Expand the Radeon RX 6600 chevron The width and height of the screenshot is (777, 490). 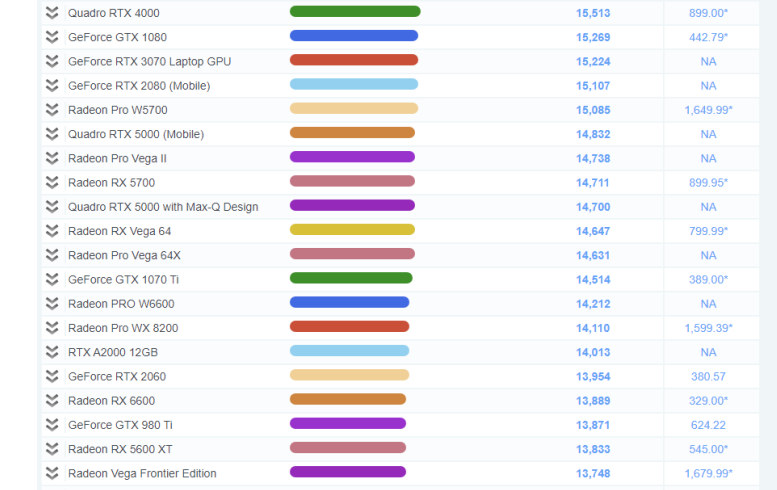coord(52,400)
